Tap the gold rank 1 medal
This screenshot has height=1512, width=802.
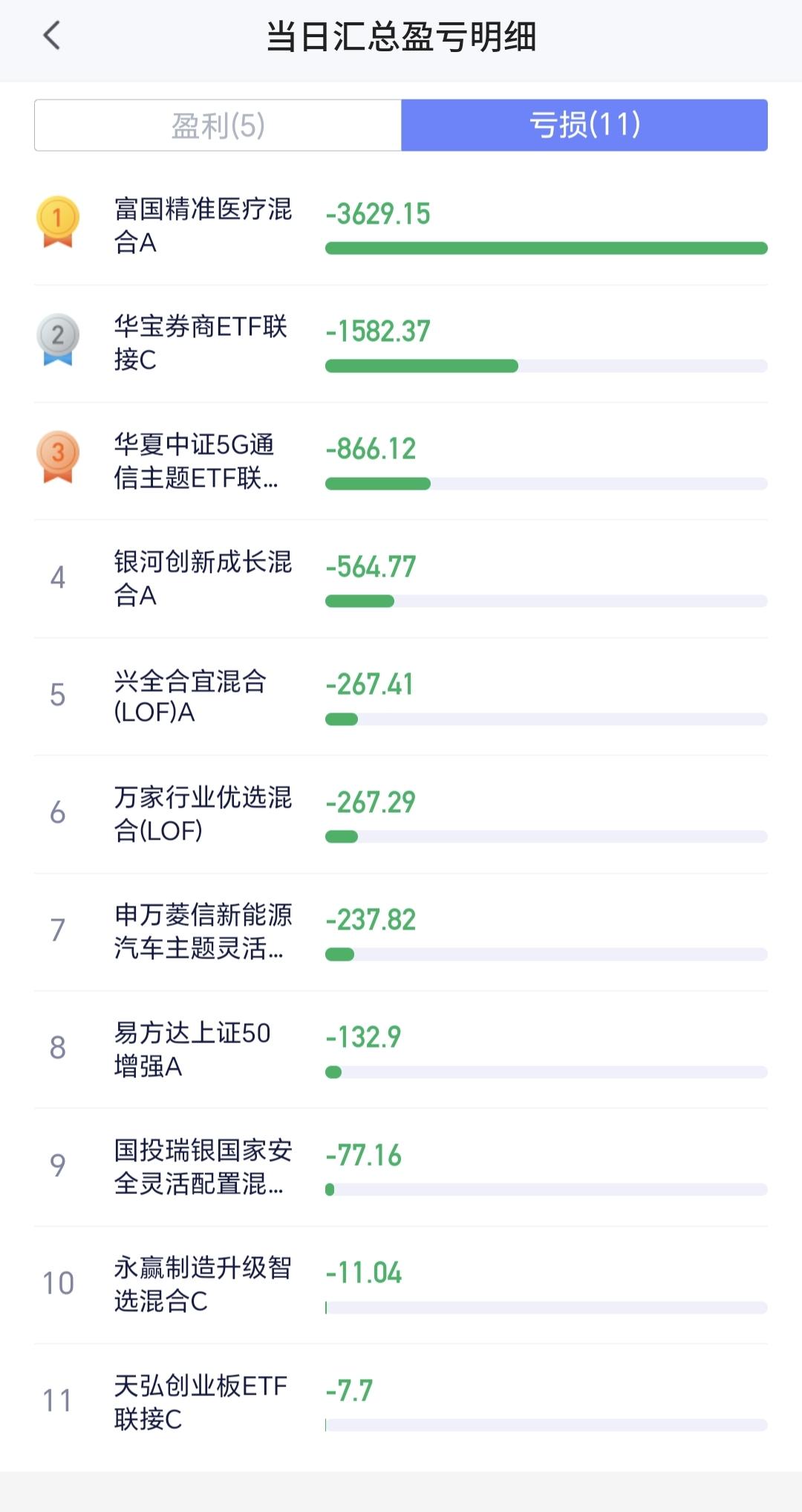(58, 221)
